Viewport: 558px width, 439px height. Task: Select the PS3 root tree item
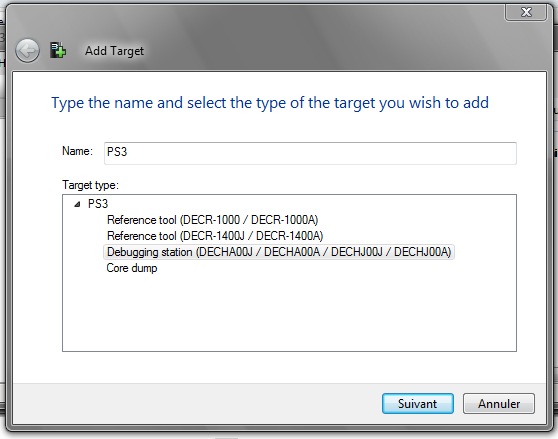tap(98, 204)
